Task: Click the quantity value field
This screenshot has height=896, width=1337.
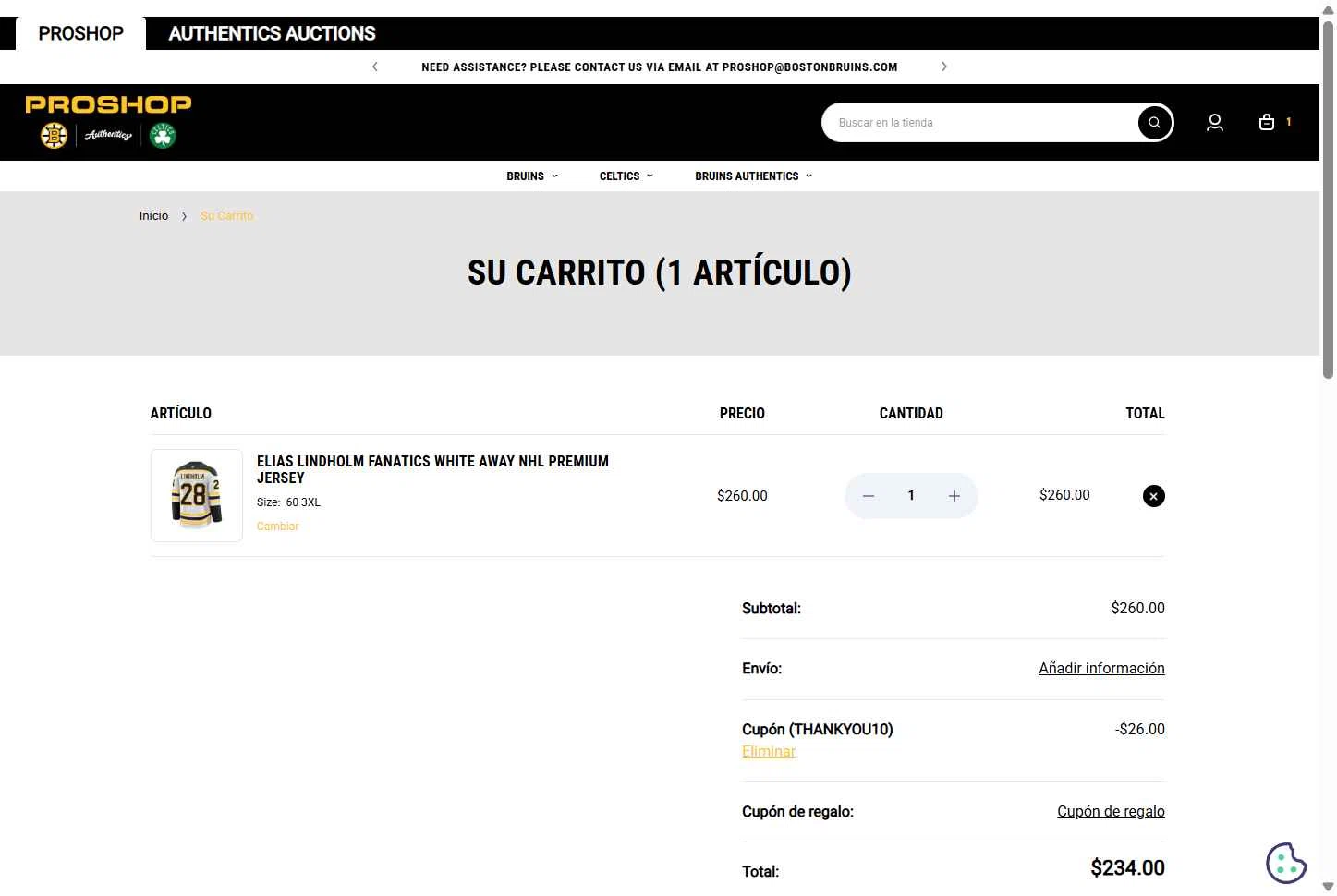Action: tap(911, 496)
